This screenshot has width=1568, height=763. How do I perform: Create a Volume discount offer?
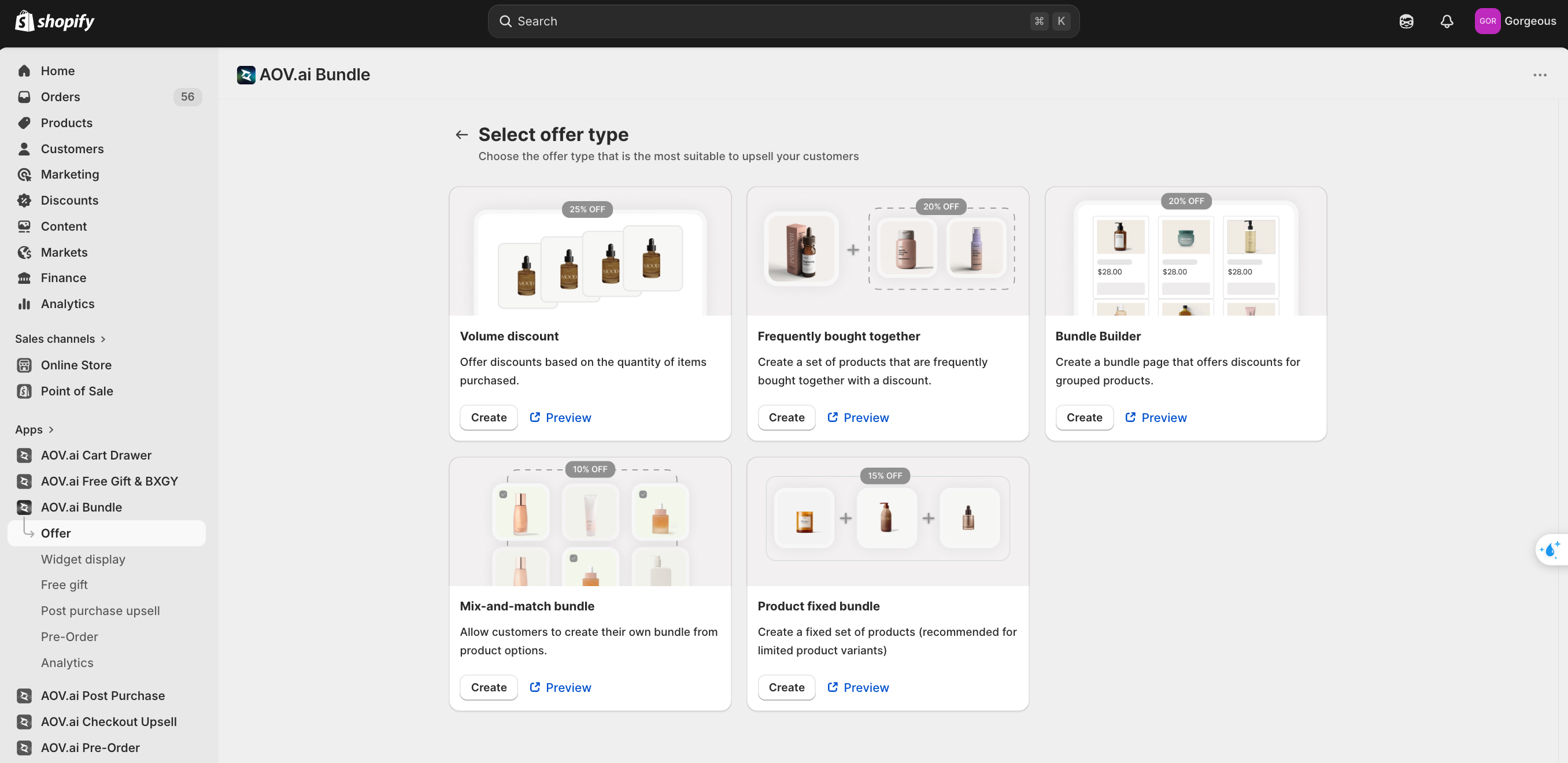(x=489, y=418)
